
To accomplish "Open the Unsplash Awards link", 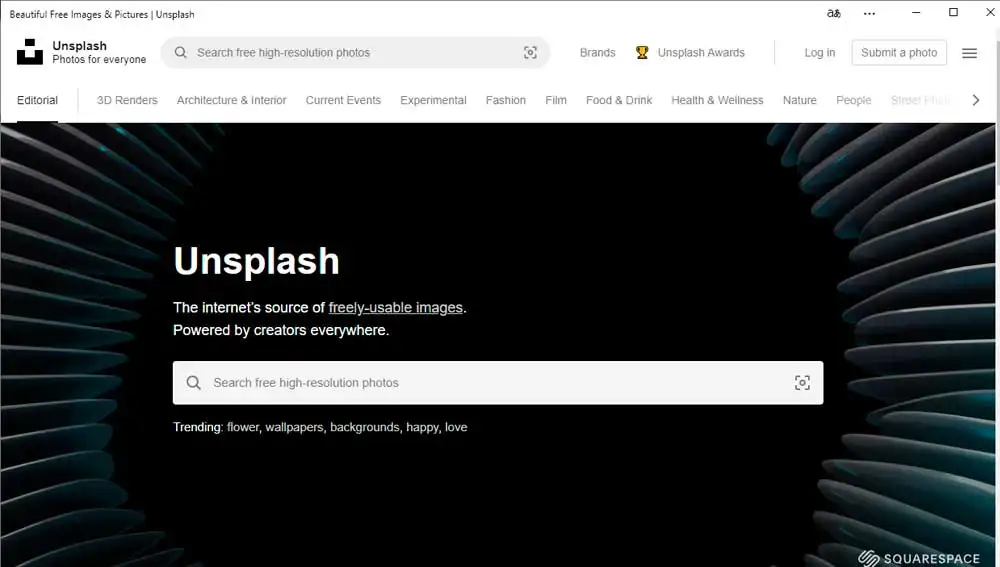I will click(701, 52).
